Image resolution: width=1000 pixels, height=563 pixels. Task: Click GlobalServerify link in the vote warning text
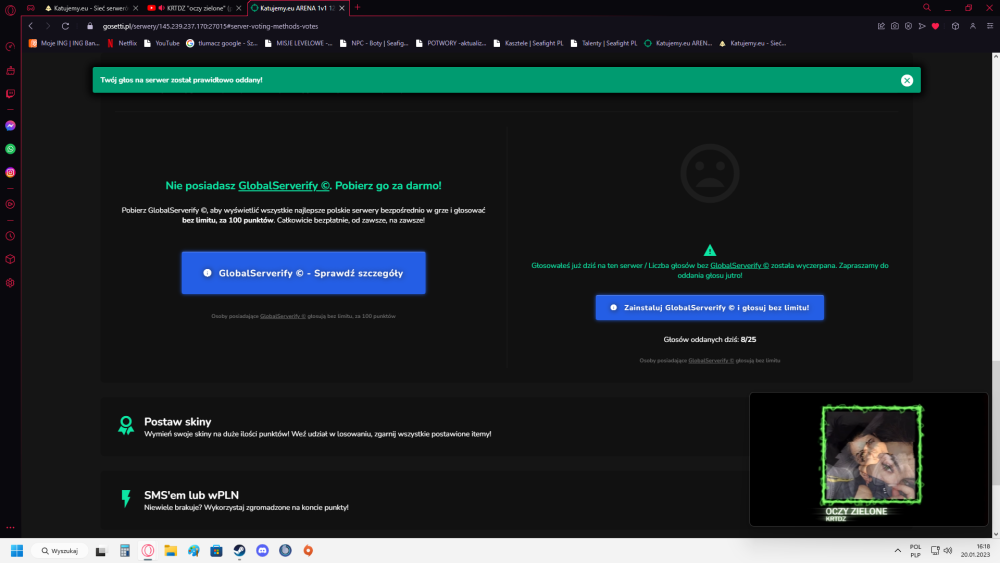pos(739,265)
